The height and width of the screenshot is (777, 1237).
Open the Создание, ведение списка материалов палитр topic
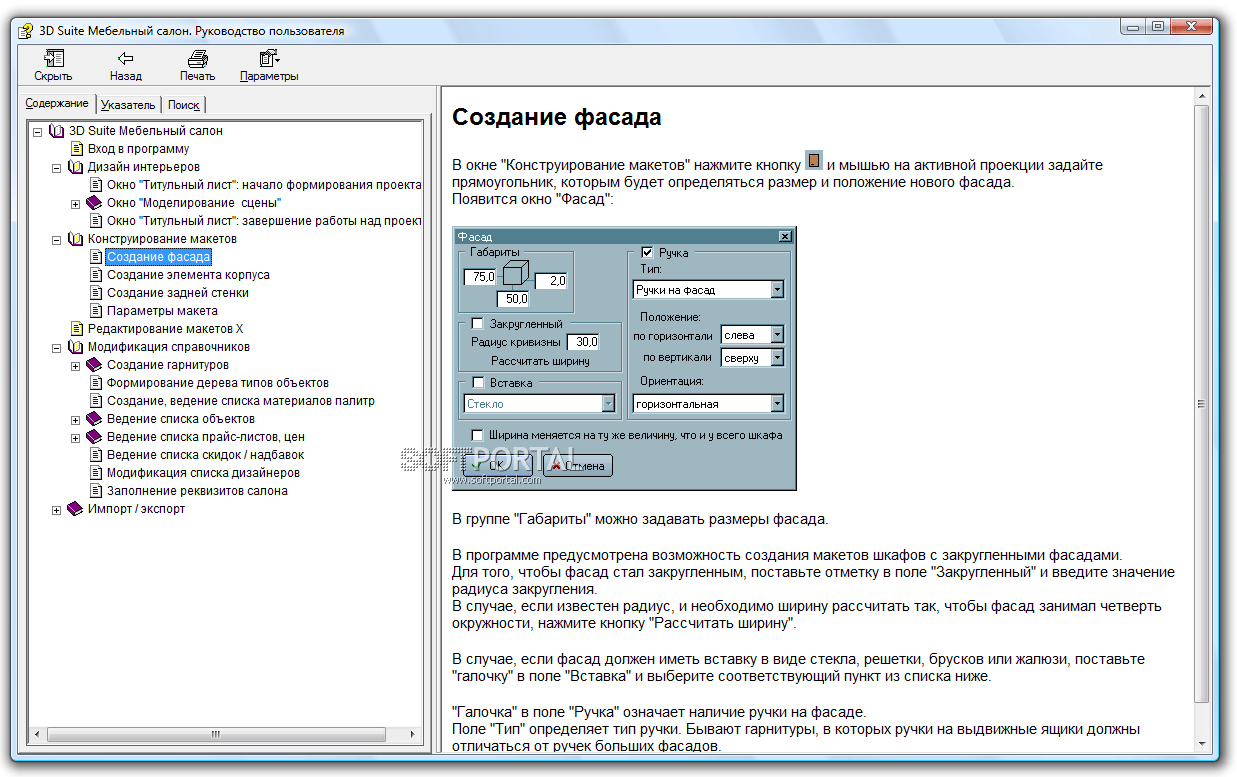[241, 401]
